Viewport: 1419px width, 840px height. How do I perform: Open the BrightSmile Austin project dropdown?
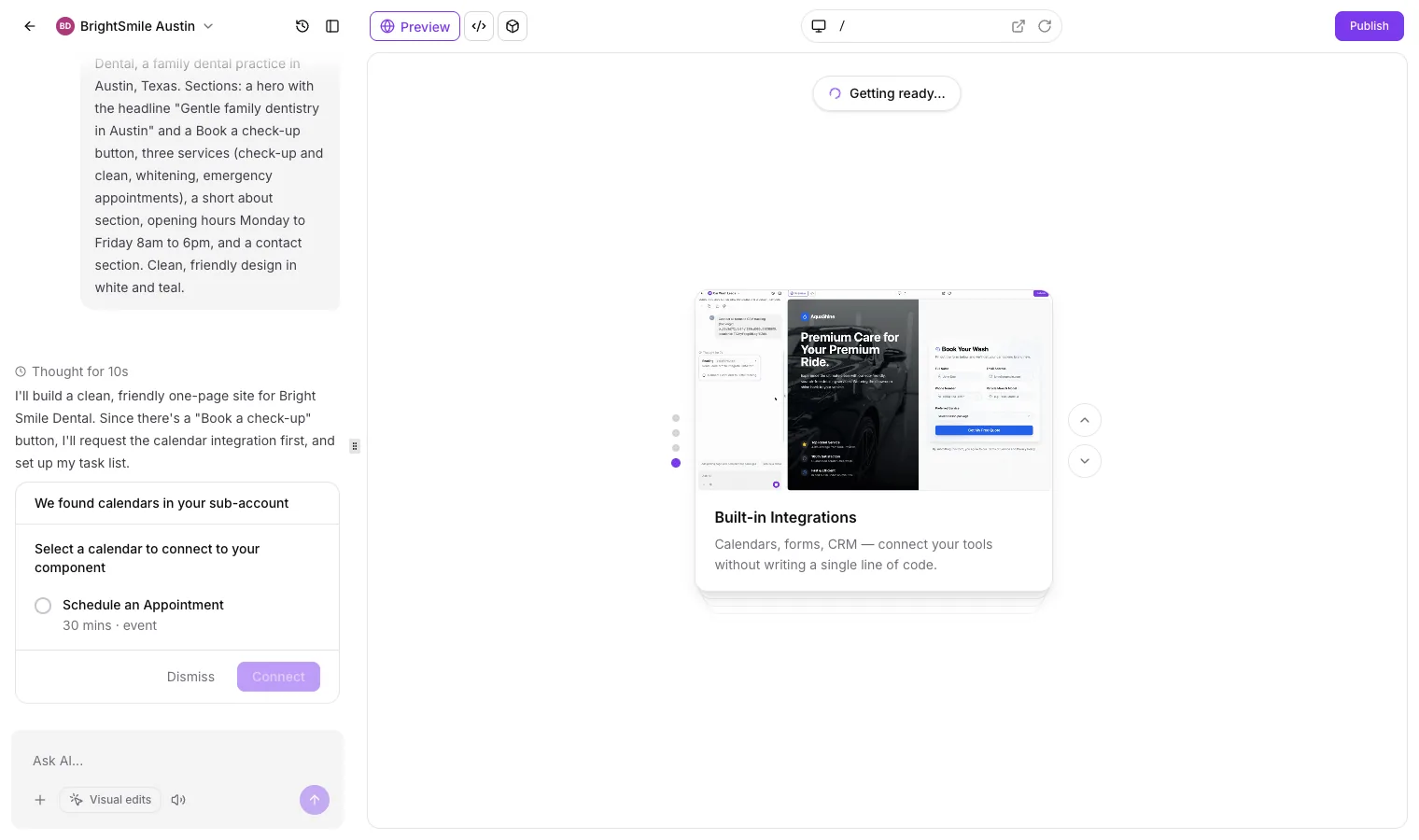tap(135, 26)
